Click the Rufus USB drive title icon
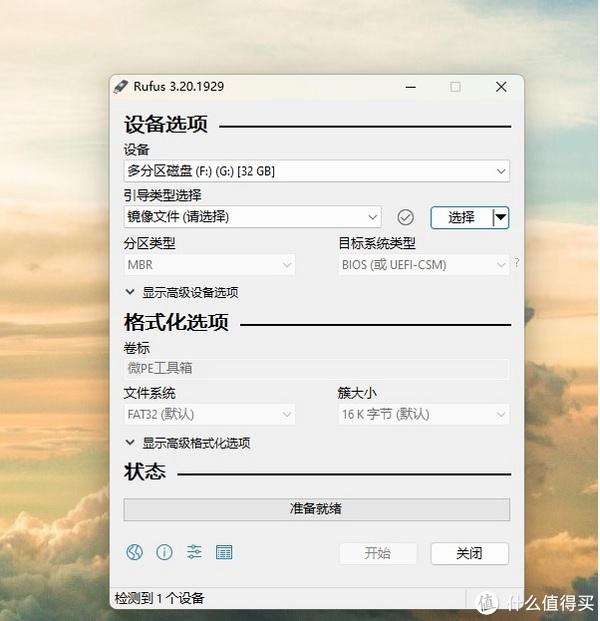 pyautogui.click(x=121, y=86)
